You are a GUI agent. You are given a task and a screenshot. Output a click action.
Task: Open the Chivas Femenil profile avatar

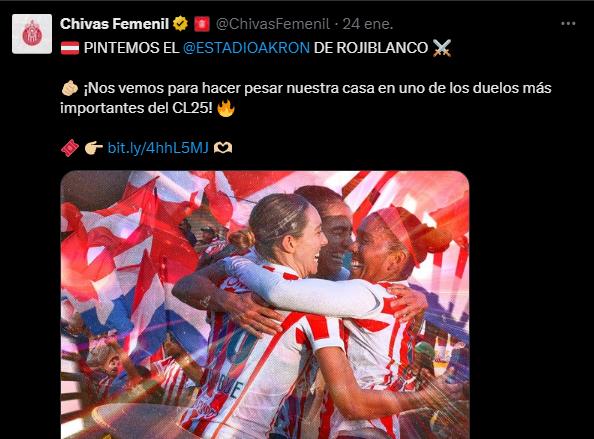point(32,34)
